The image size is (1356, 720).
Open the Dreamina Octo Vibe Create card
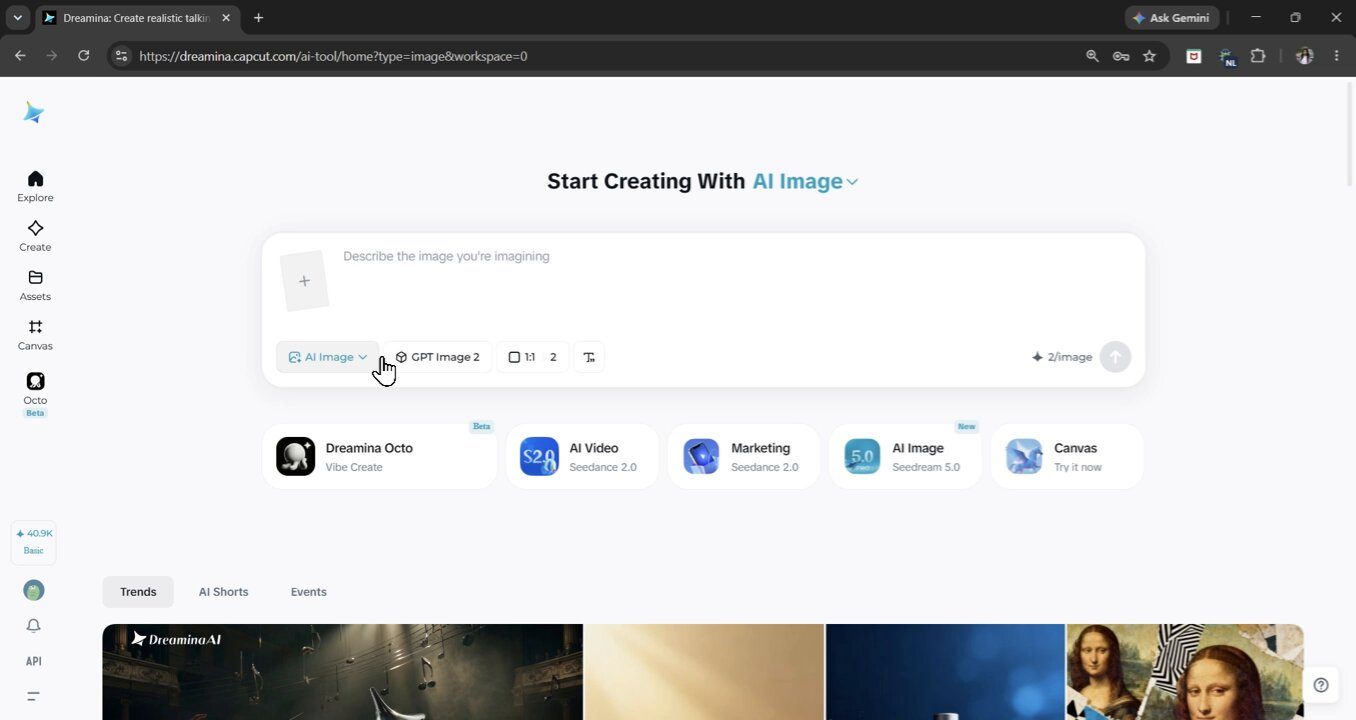click(380, 457)
